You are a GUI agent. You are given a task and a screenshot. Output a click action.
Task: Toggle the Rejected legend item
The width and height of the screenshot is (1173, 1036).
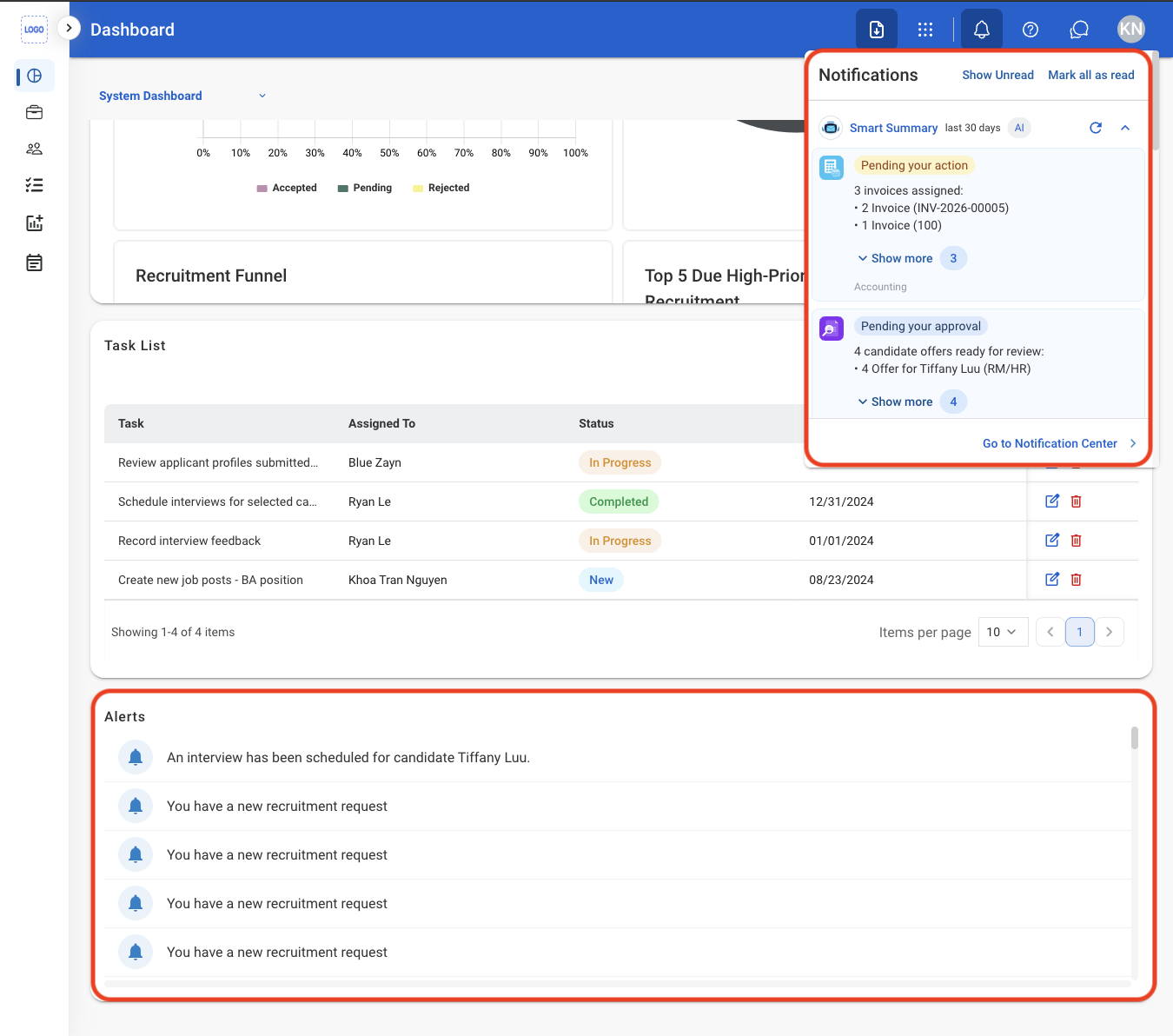click(441, 188)
